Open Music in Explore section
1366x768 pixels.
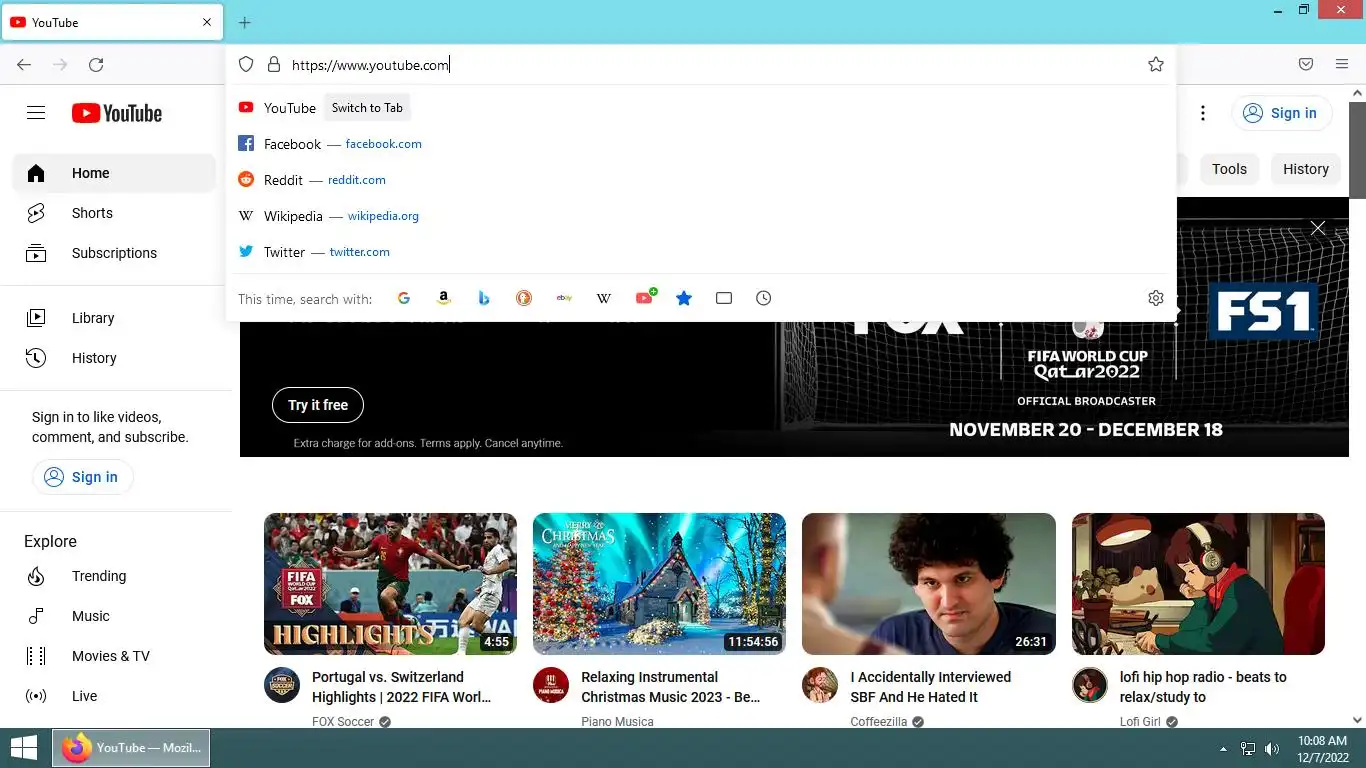pos(114,616)
